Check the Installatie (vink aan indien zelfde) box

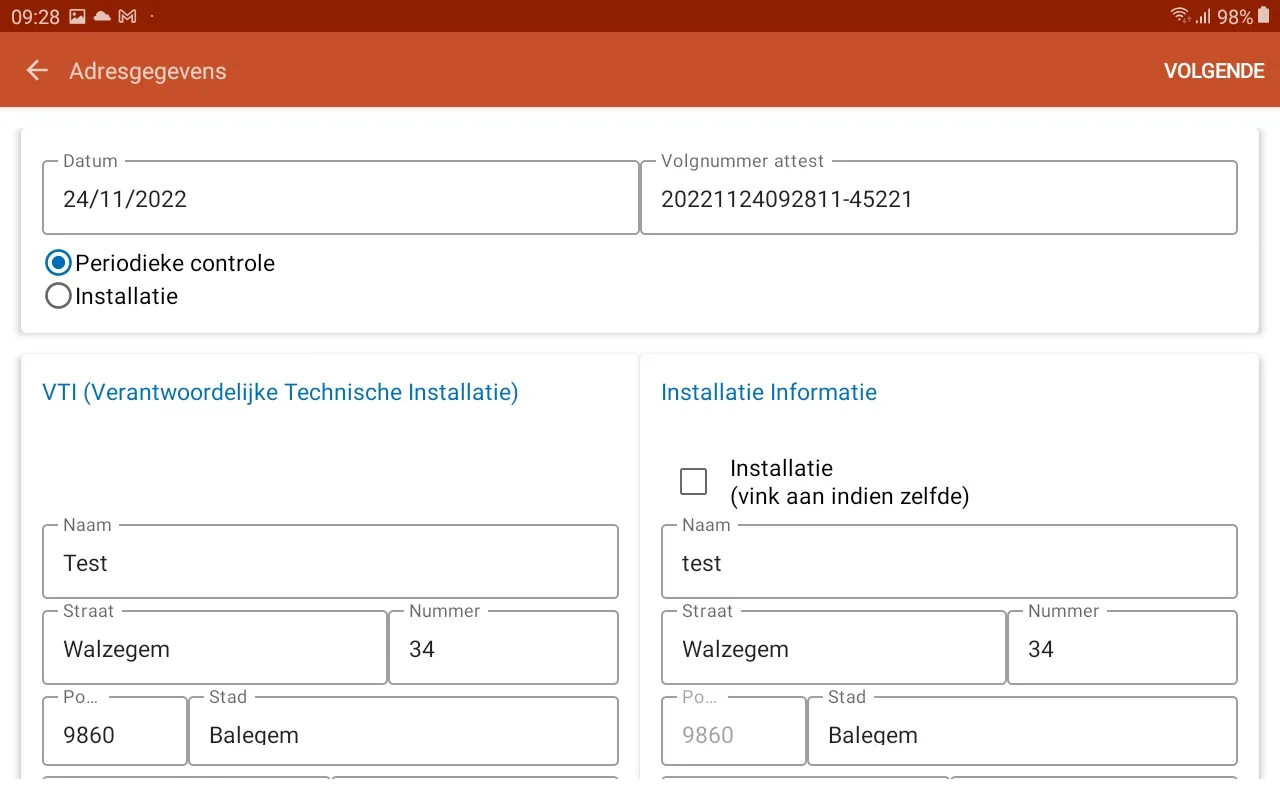point(693,481)
